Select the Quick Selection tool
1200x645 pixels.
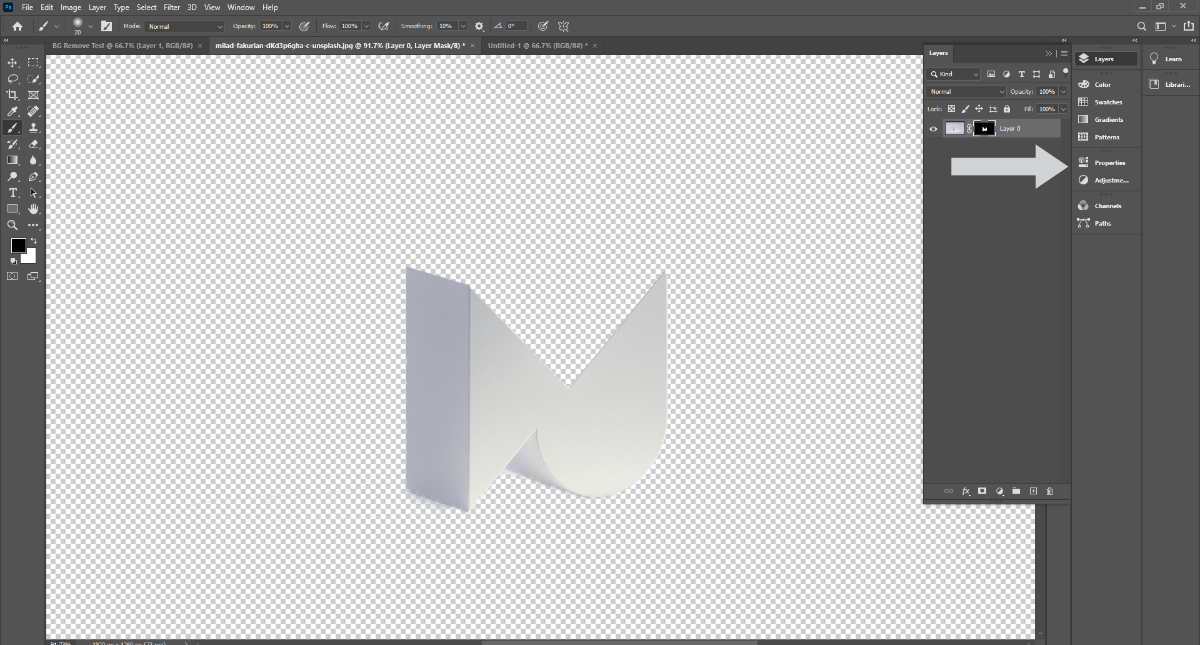point(33,78)
